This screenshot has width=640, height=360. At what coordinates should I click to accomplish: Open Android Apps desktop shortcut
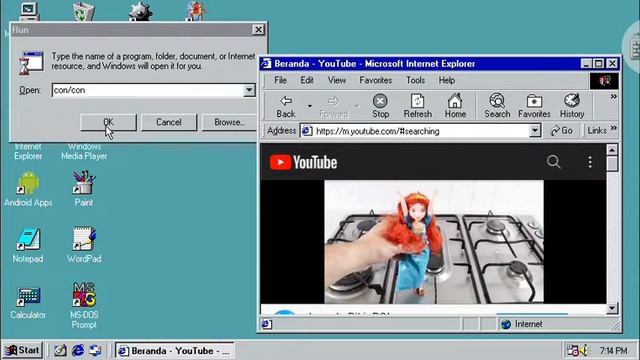(28, 189)
